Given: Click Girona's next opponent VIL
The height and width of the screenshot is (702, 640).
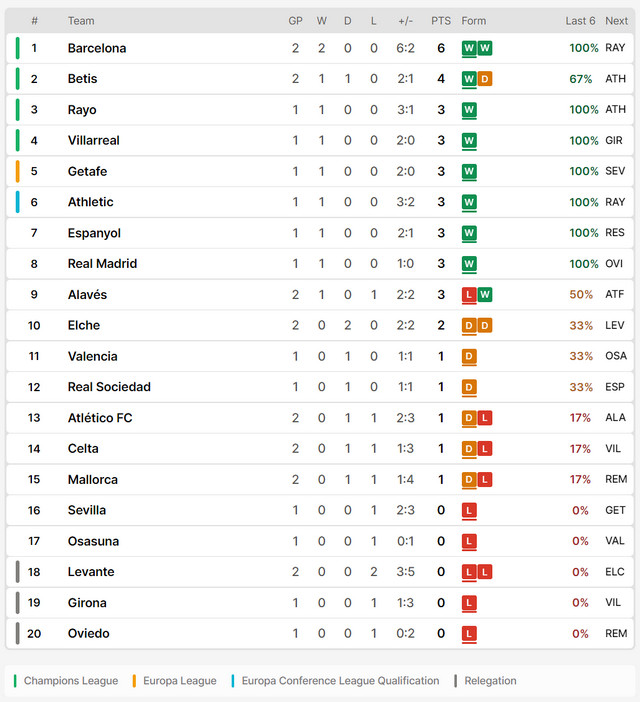Looking at the screenshot, I should [x=613, y=603].
